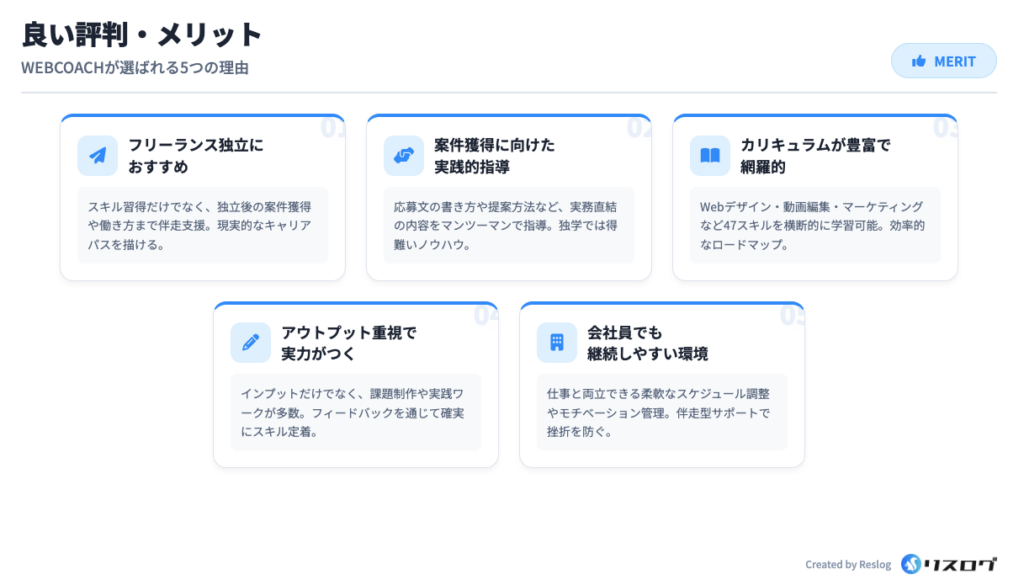Select the 案件獲得に向けた実践的指導 heading
The width and height of the screenshot is (1024, 580).
point(495,155)
